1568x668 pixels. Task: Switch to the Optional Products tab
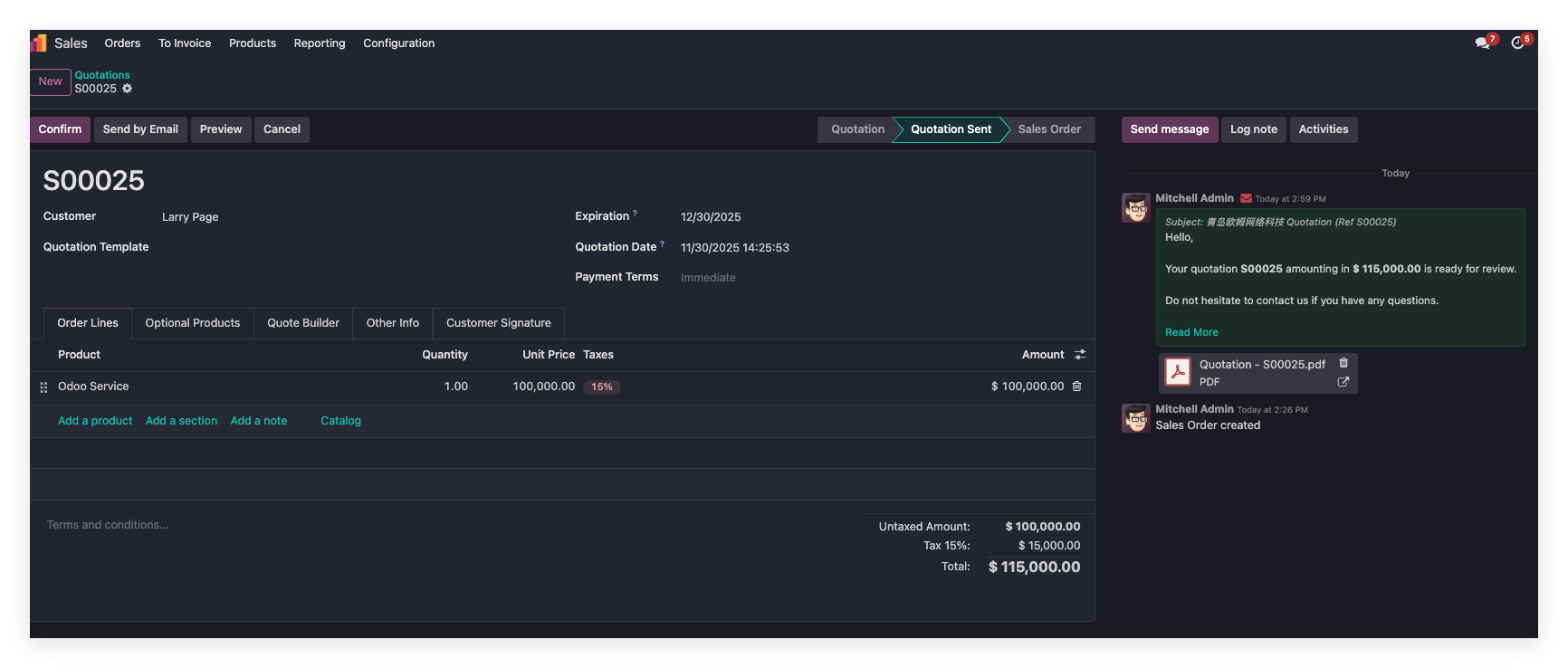click(192, 323)
